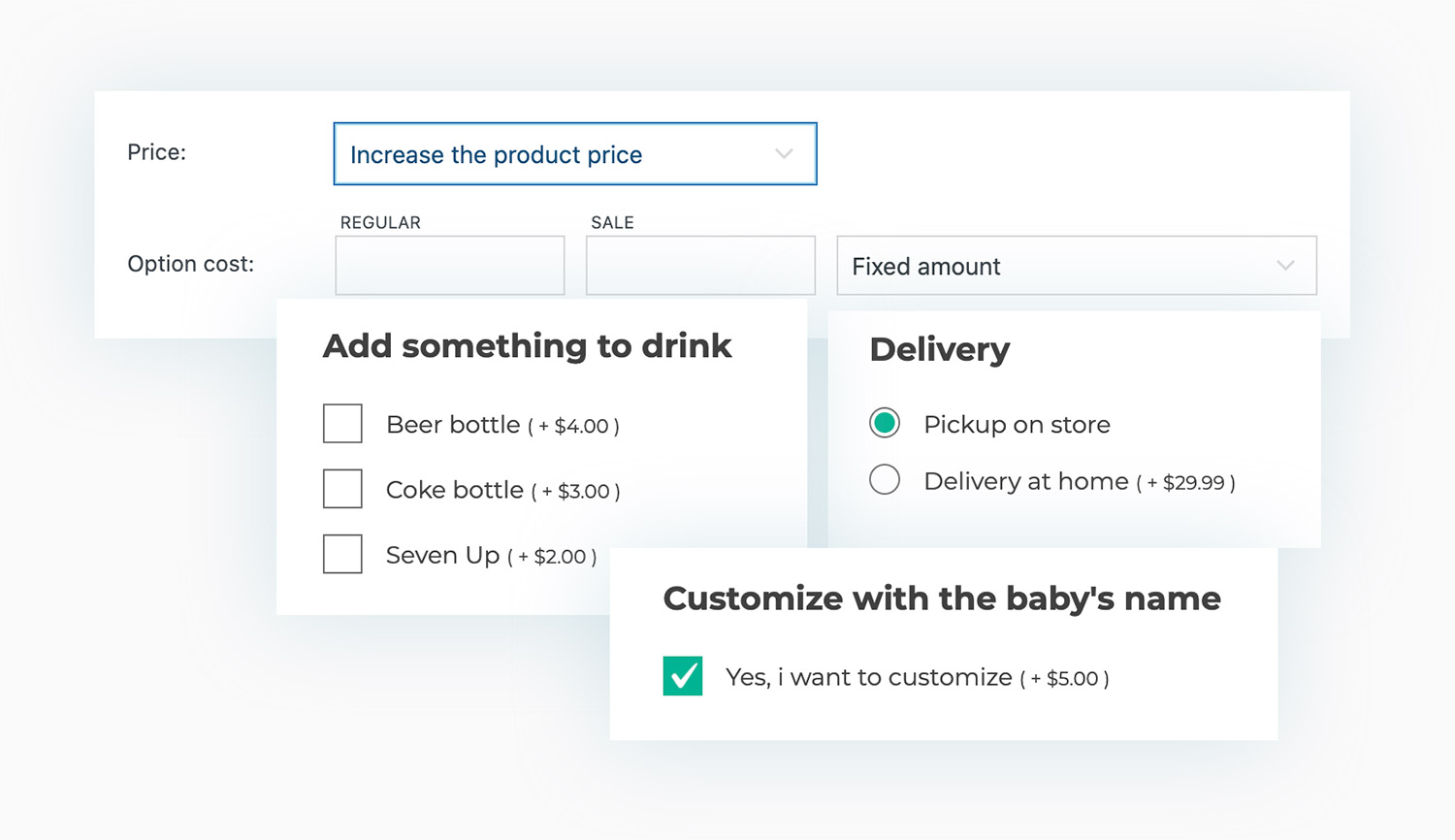This screenshot has height=840, width=1455.
Task: Select the Delivery at home radio button
Action: pyautogui.click(x=885, y=479)
